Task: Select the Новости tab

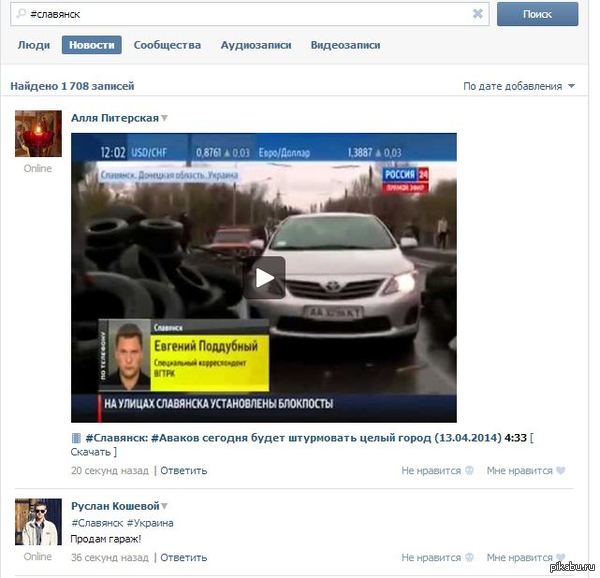Action: (91, 45)
